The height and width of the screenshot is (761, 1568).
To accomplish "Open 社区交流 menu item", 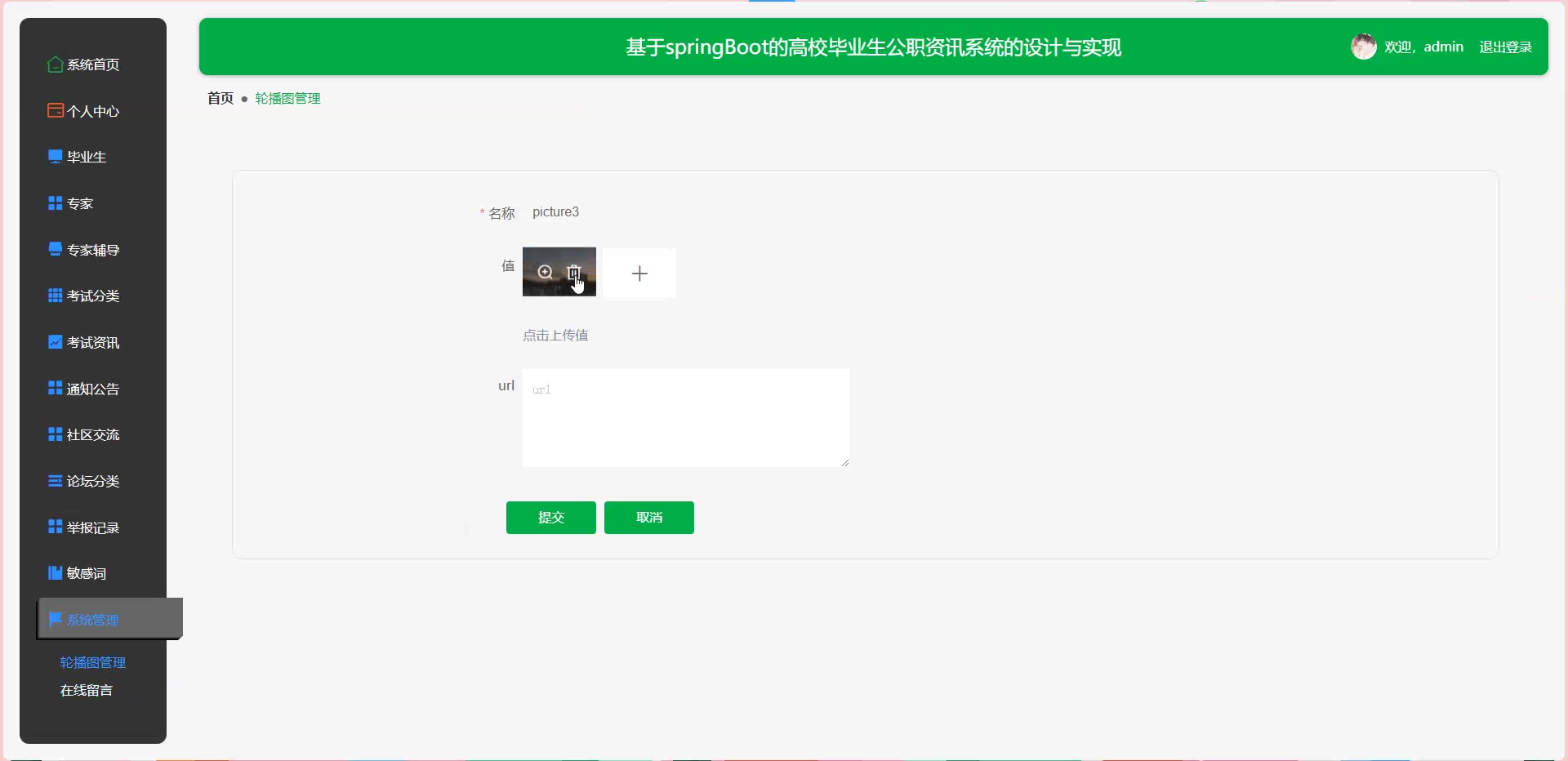I will click(x=93, y=434).
